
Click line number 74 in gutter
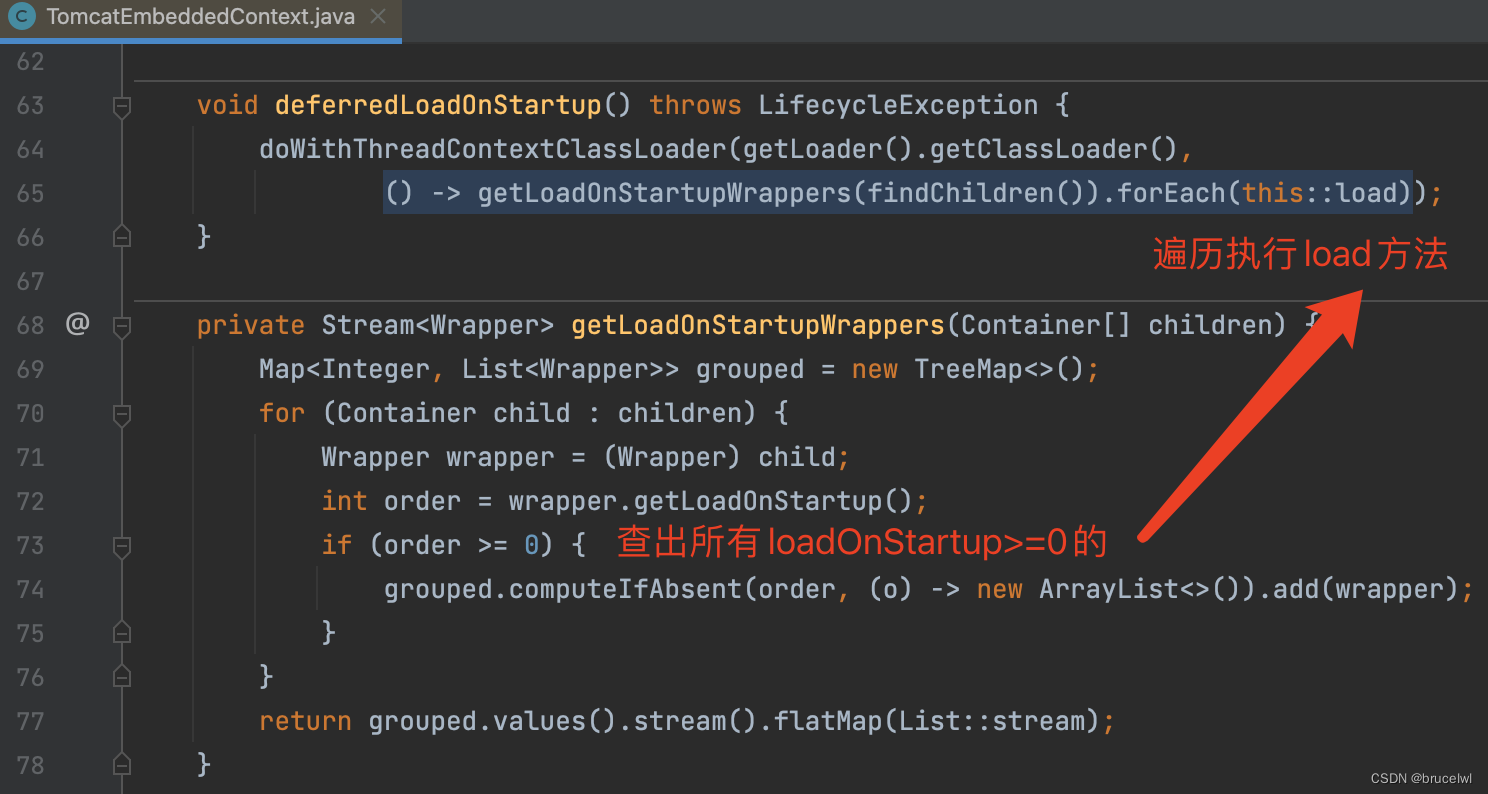pyautogui.click(x=30, y=589)
